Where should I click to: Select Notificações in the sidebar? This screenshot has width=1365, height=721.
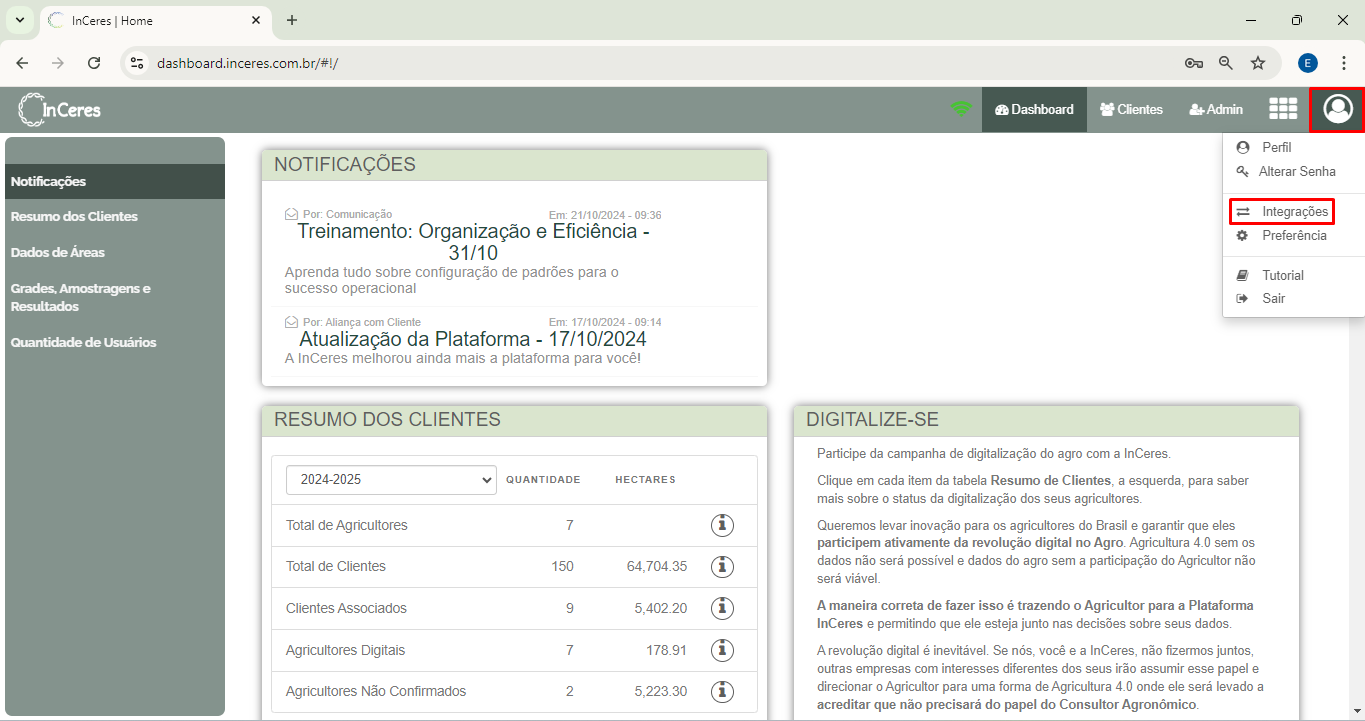[115, 181]
